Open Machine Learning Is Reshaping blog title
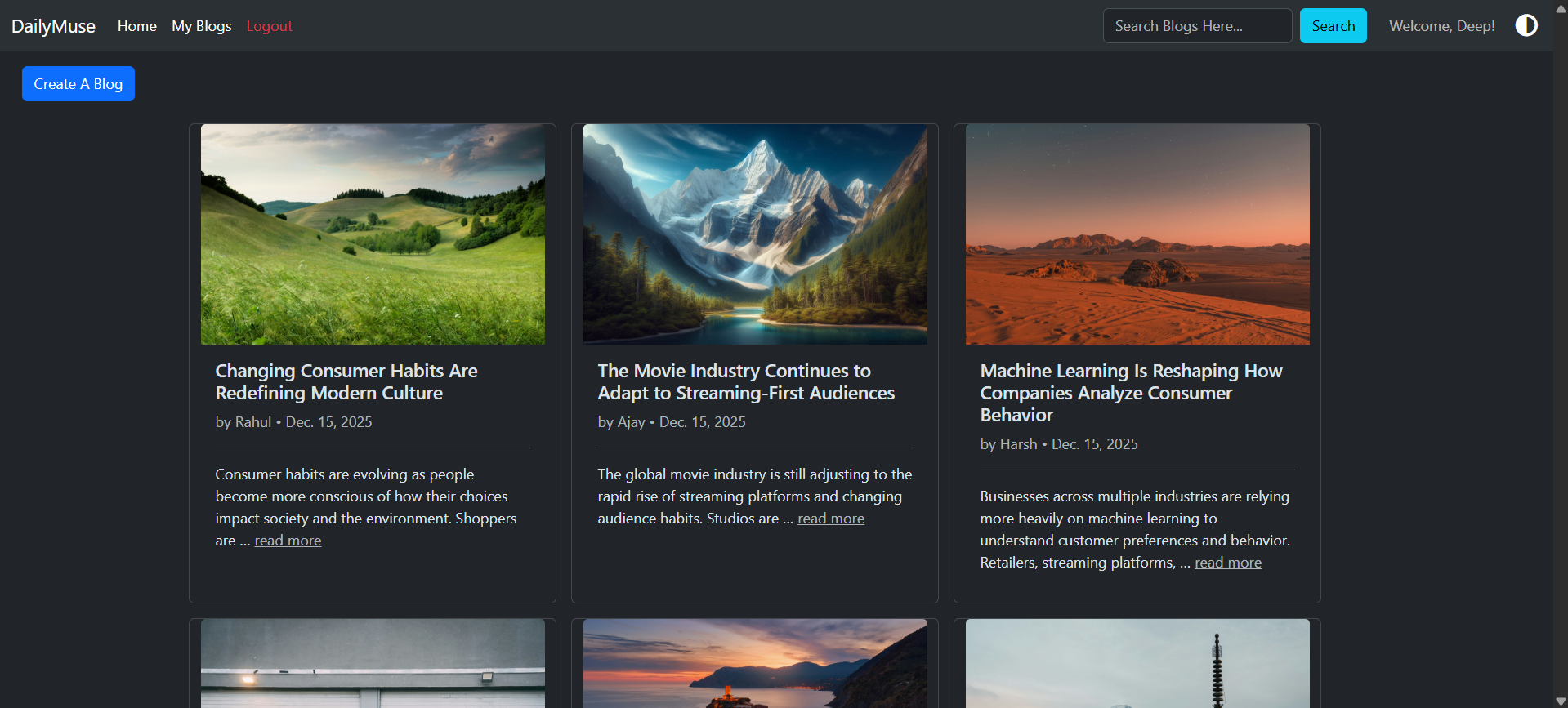The image size is (1568, 708). (1131, 393)
